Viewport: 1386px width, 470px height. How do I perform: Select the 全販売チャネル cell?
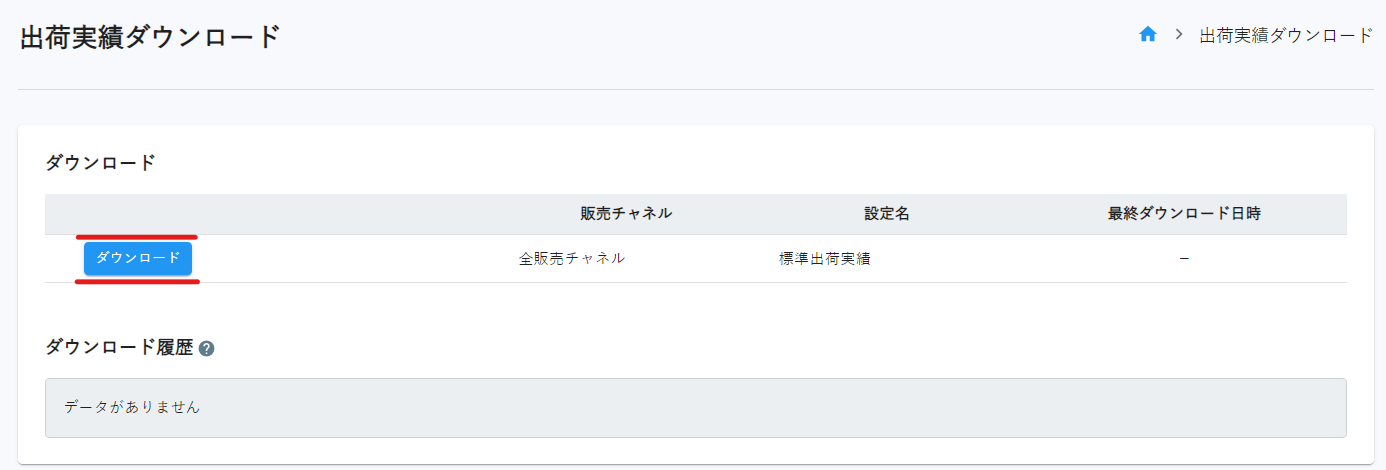click(572, 258)
